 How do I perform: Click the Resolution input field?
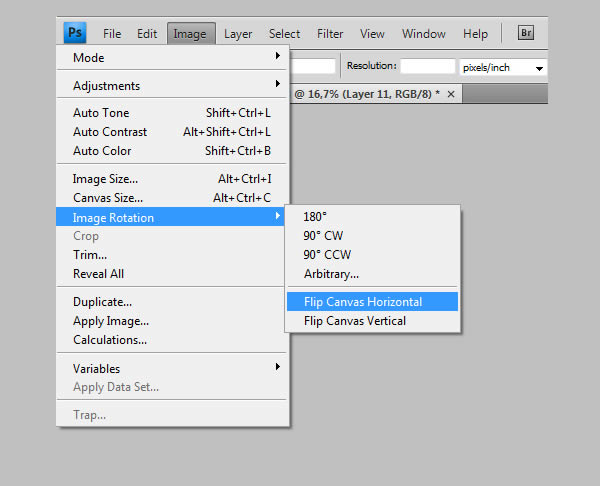[x=427, y=66]
